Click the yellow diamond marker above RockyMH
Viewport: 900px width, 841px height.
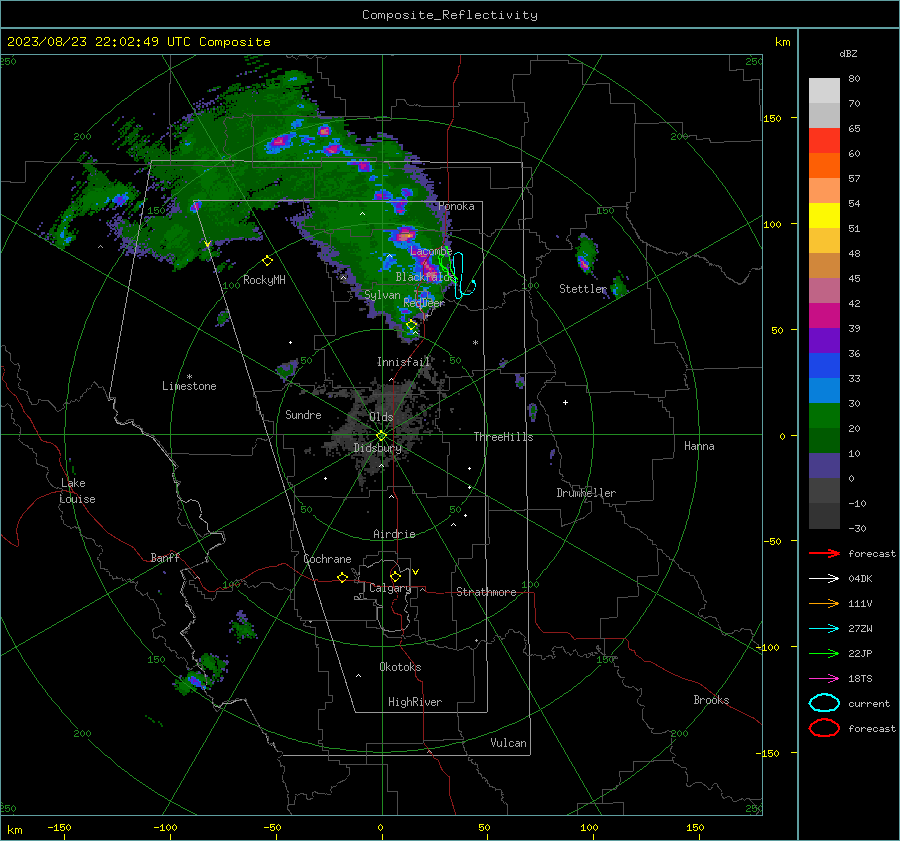point(267,261)
